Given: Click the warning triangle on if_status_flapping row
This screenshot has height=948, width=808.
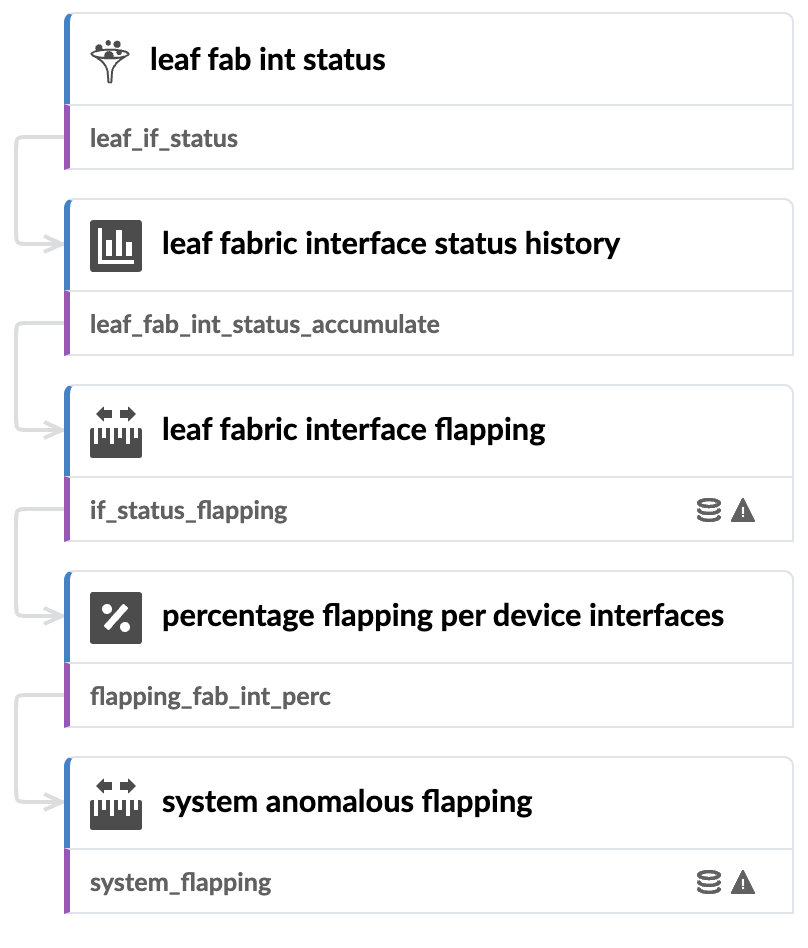Looking at the screenshot, I should click(743, 511).
